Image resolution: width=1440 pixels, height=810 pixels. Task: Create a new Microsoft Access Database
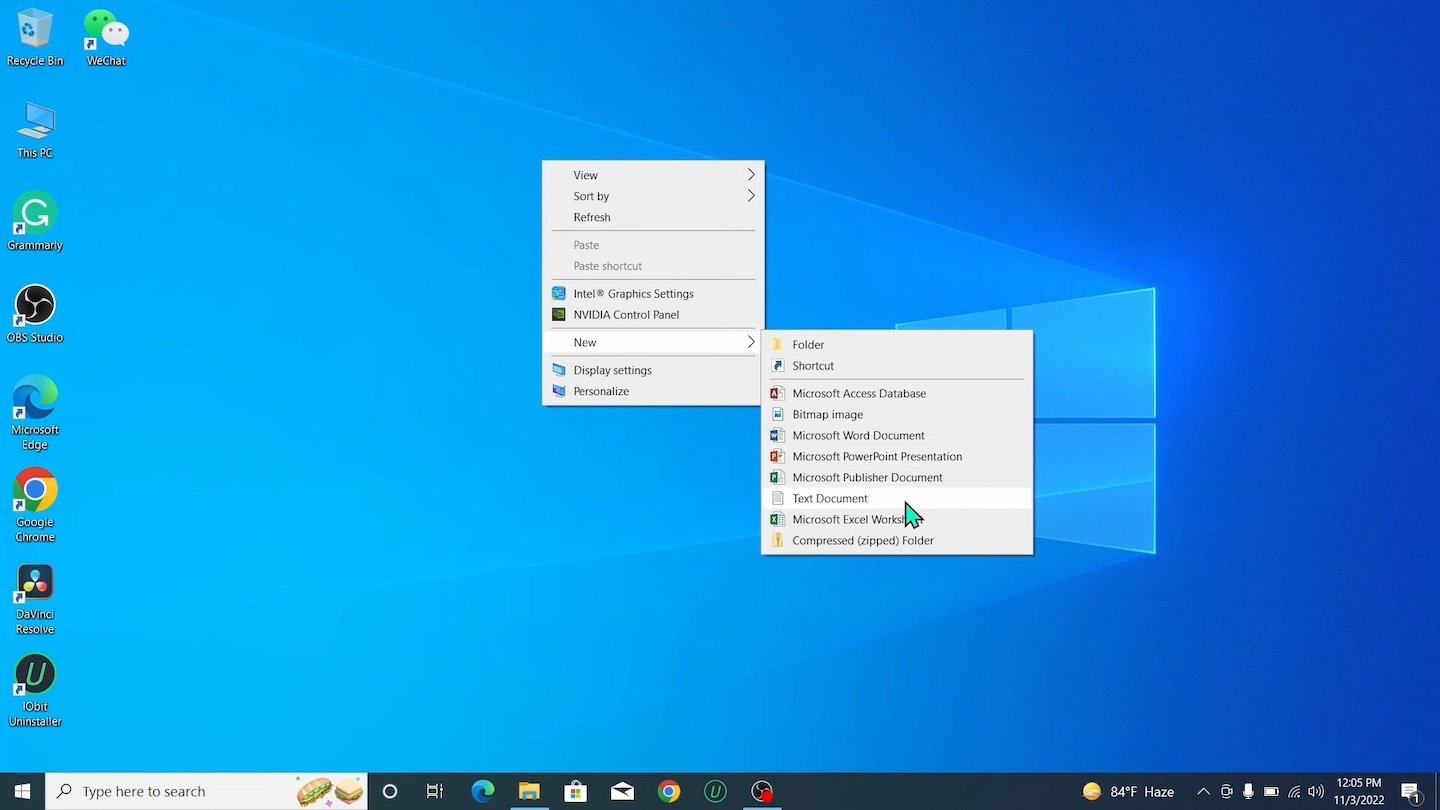coord(897,393)
